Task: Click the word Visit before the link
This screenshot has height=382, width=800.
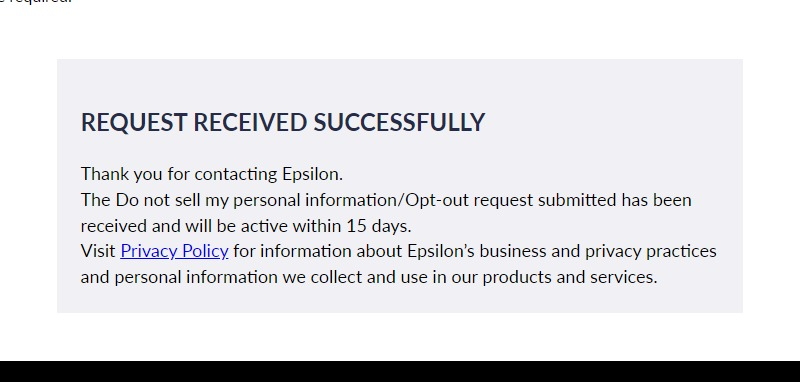Action: (x=98, y=251)
